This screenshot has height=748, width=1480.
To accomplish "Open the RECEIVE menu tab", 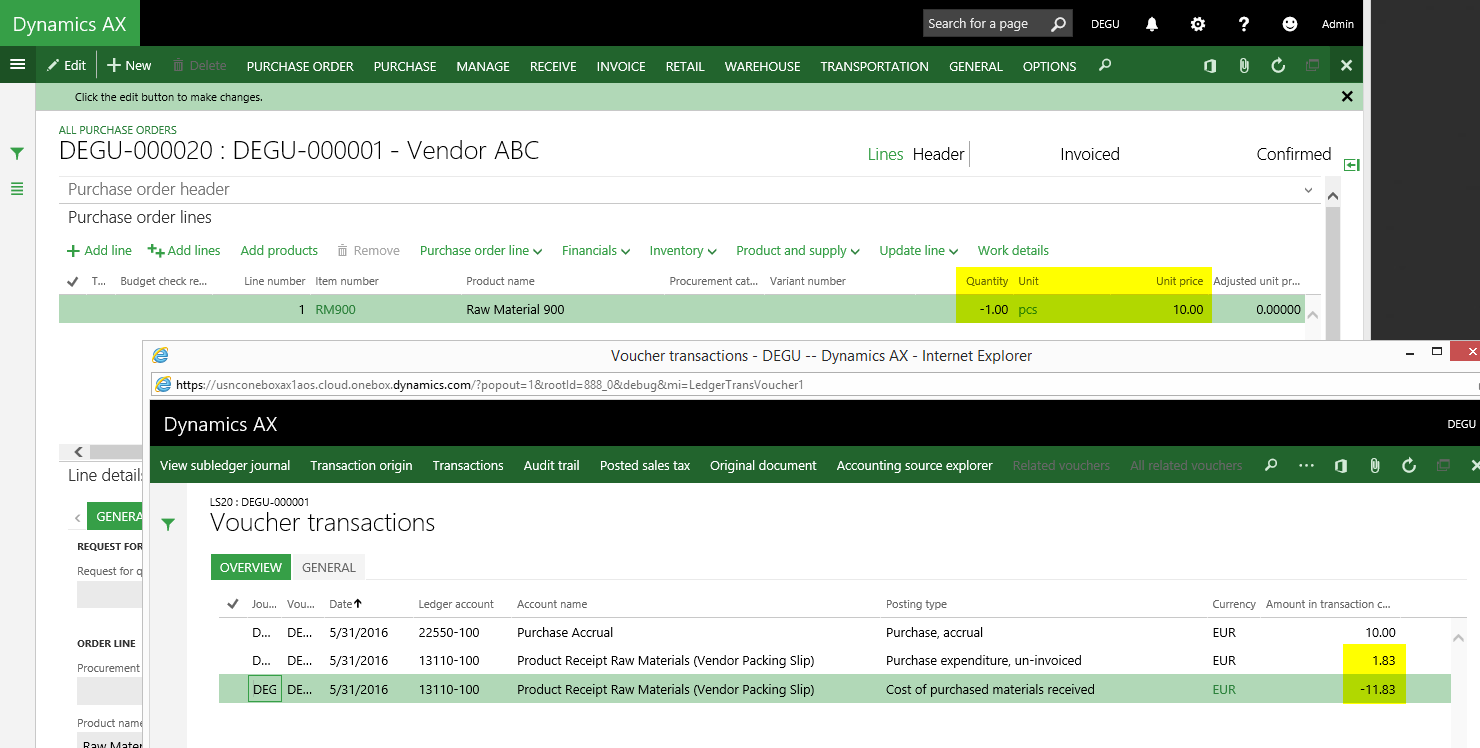I will 553,67.
